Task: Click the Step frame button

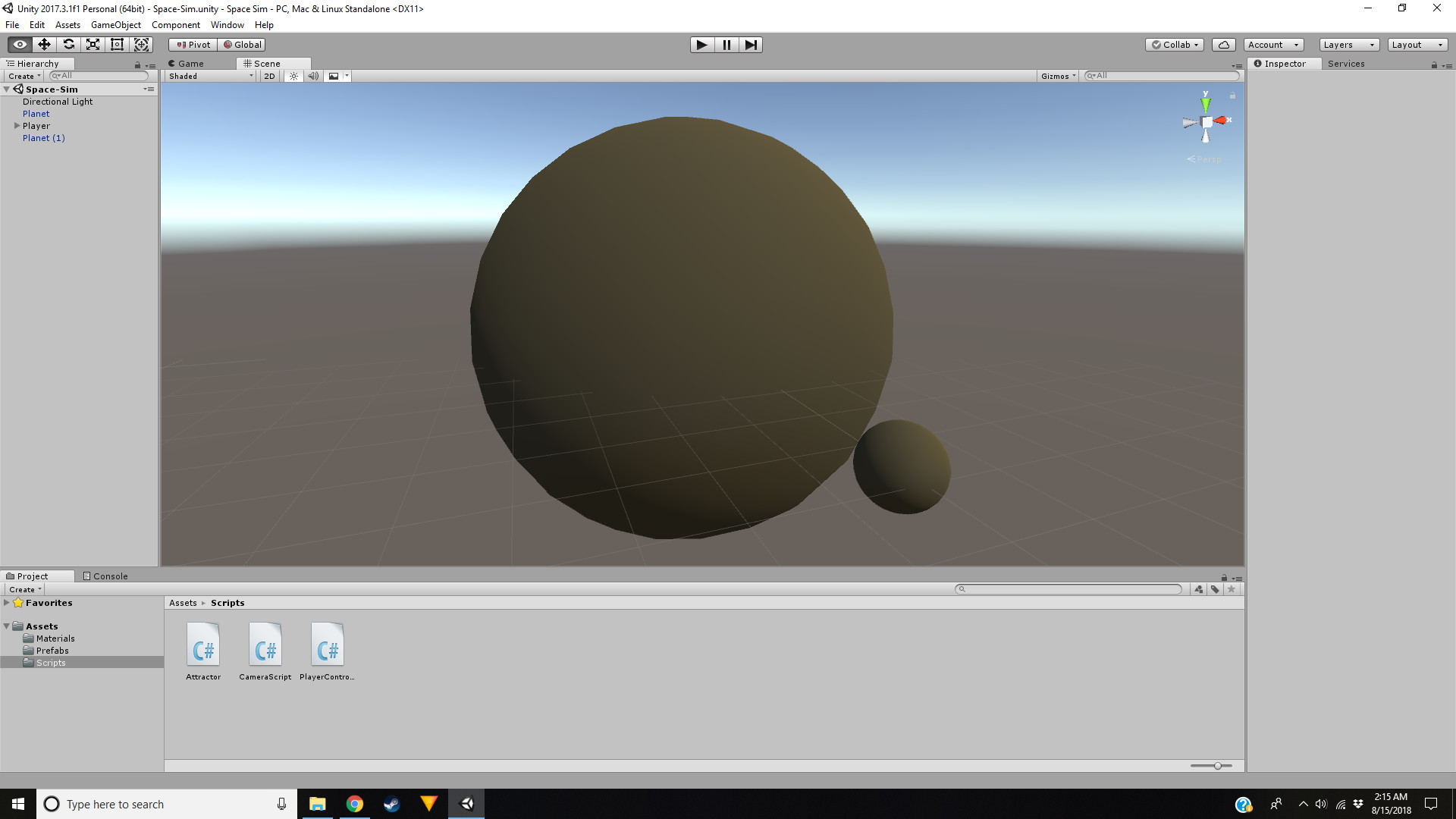Action: [750, 45]
